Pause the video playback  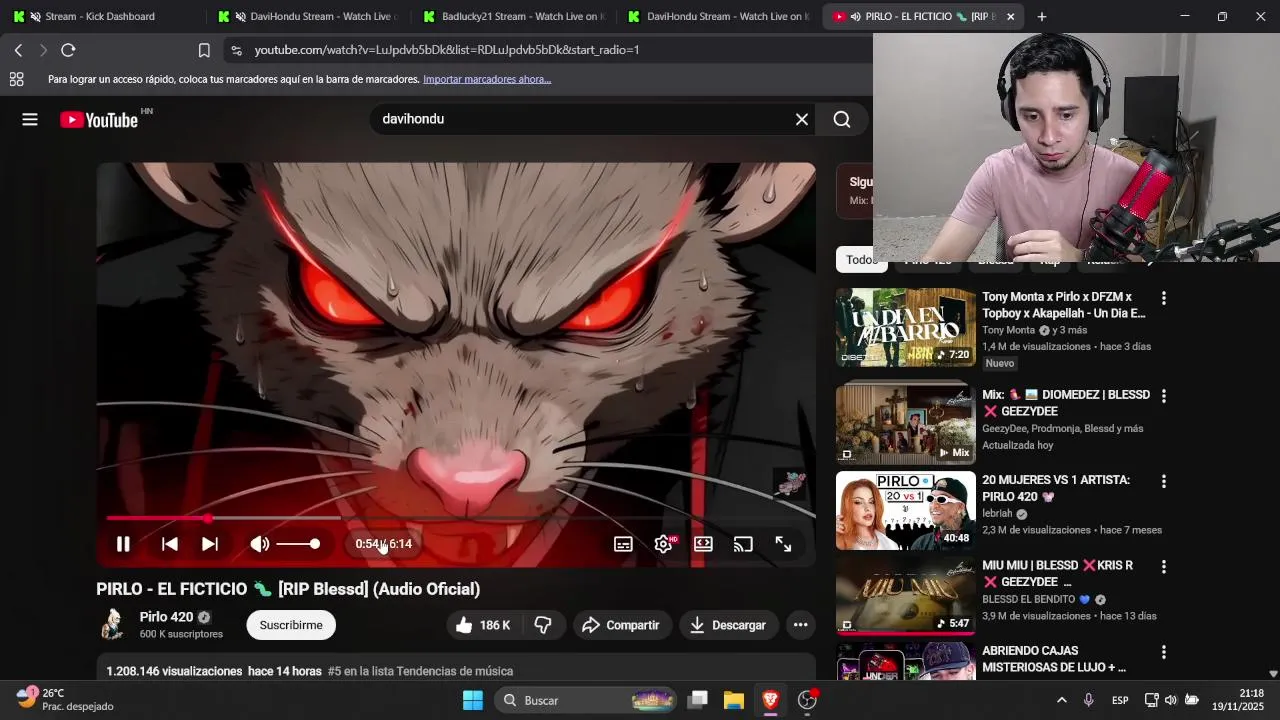[x=123, y=544]
